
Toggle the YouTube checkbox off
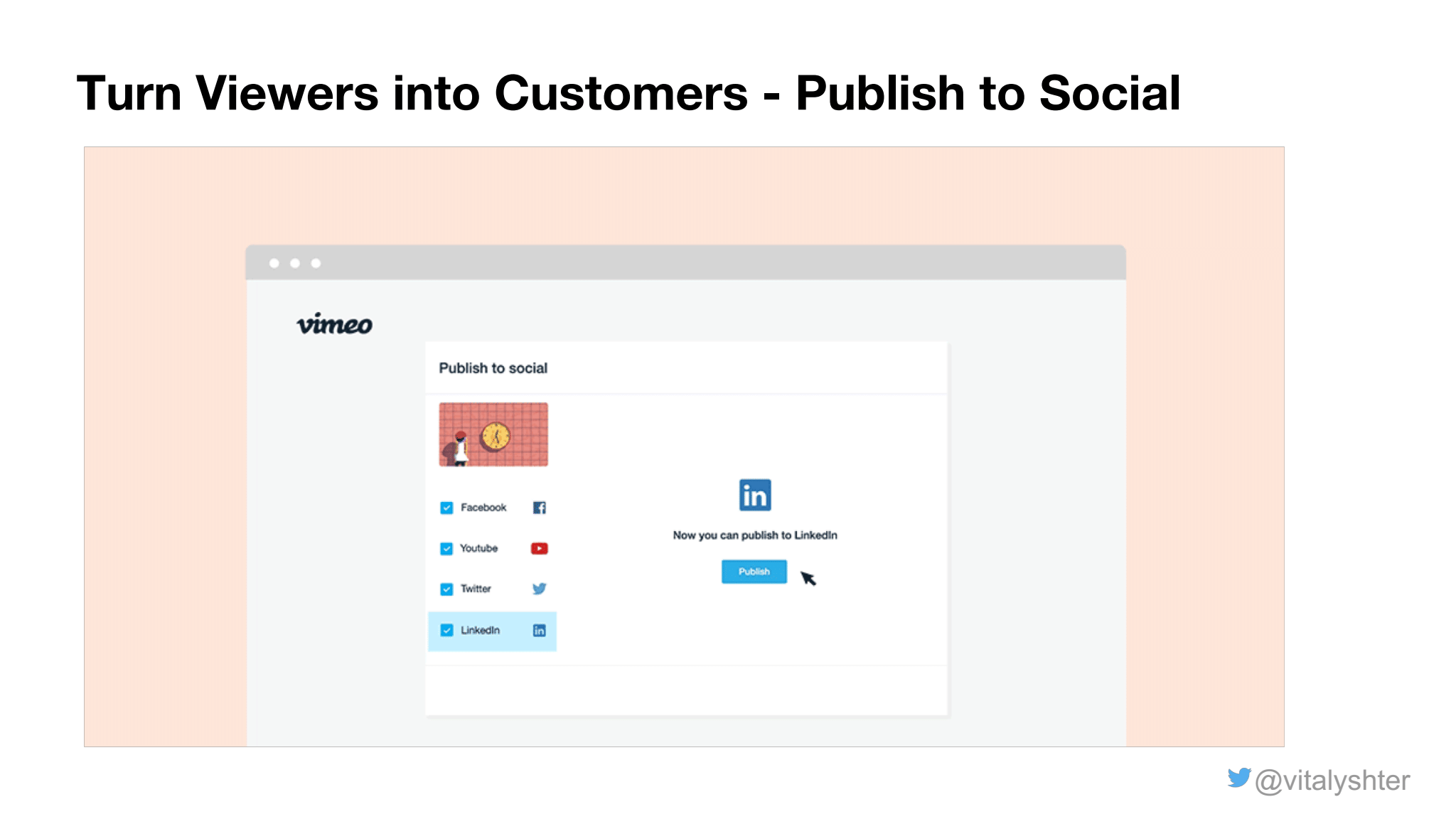[447, 546]
